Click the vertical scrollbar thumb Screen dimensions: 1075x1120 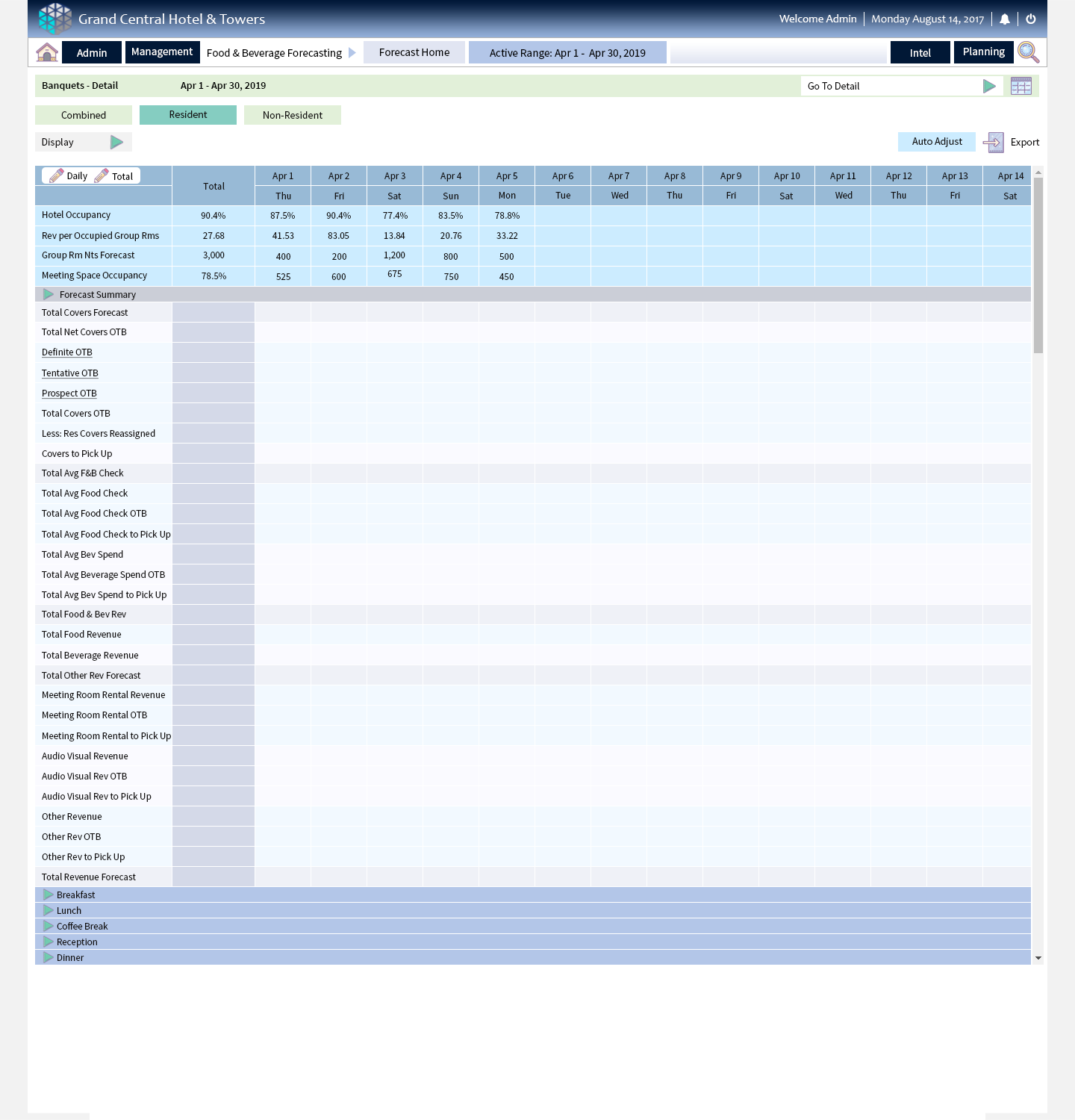tap(1038, 265)
